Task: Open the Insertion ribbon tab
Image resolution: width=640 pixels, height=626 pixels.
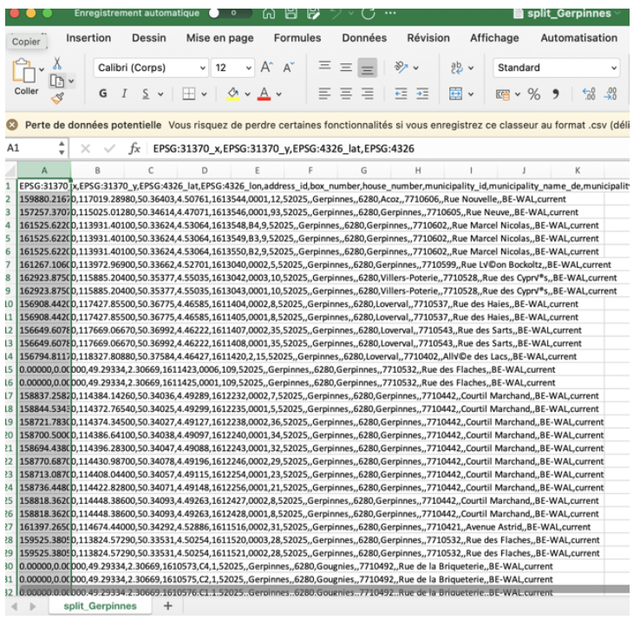Action: pyautogui.click(x=89, y=38)
